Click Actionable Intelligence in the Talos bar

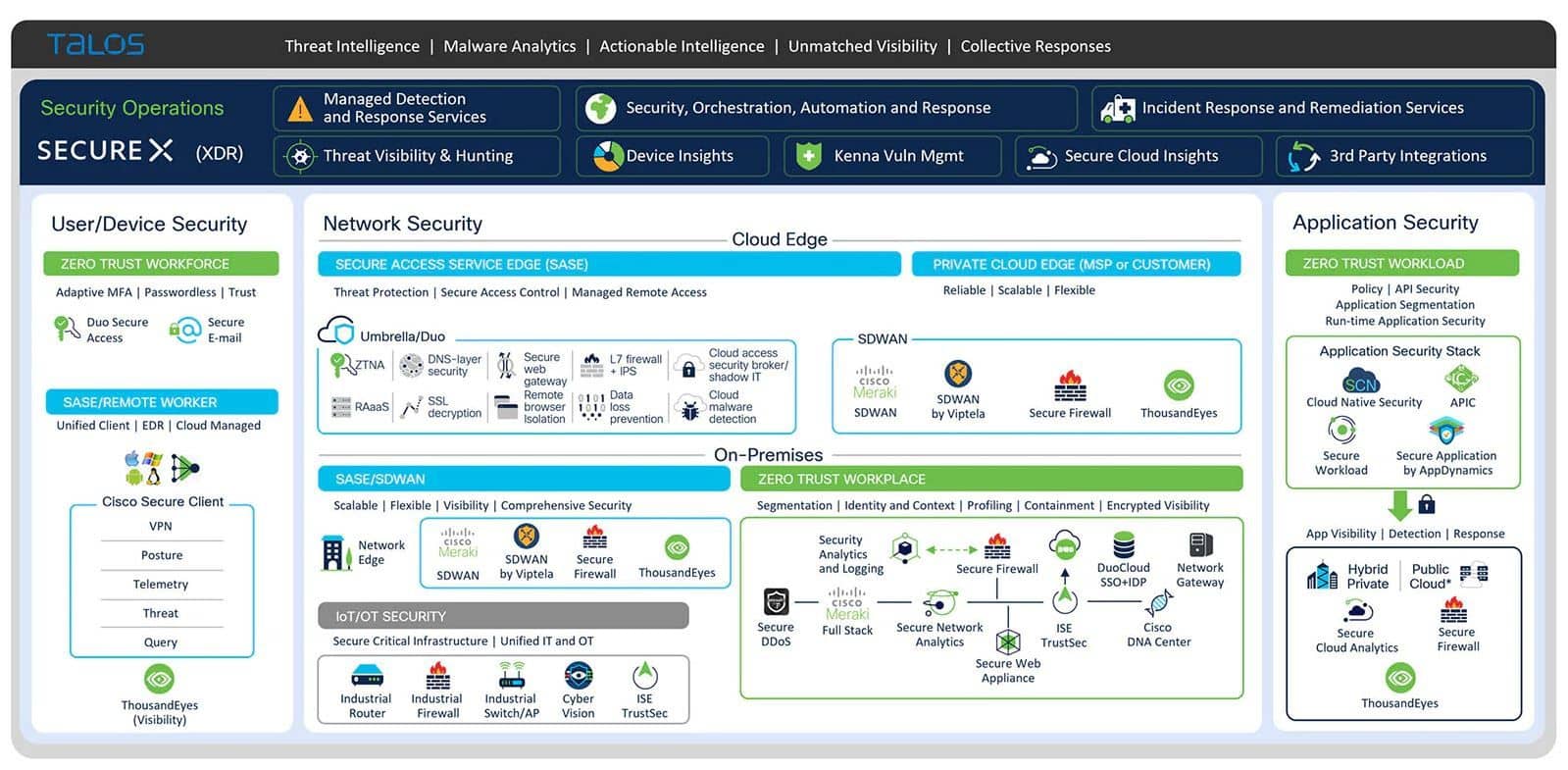pyautogui.click(x=682, y=46)
